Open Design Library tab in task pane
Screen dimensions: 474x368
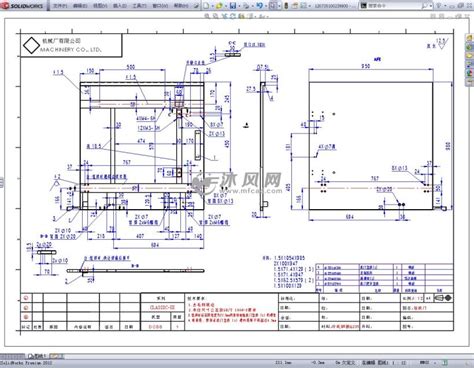(470, 47)
